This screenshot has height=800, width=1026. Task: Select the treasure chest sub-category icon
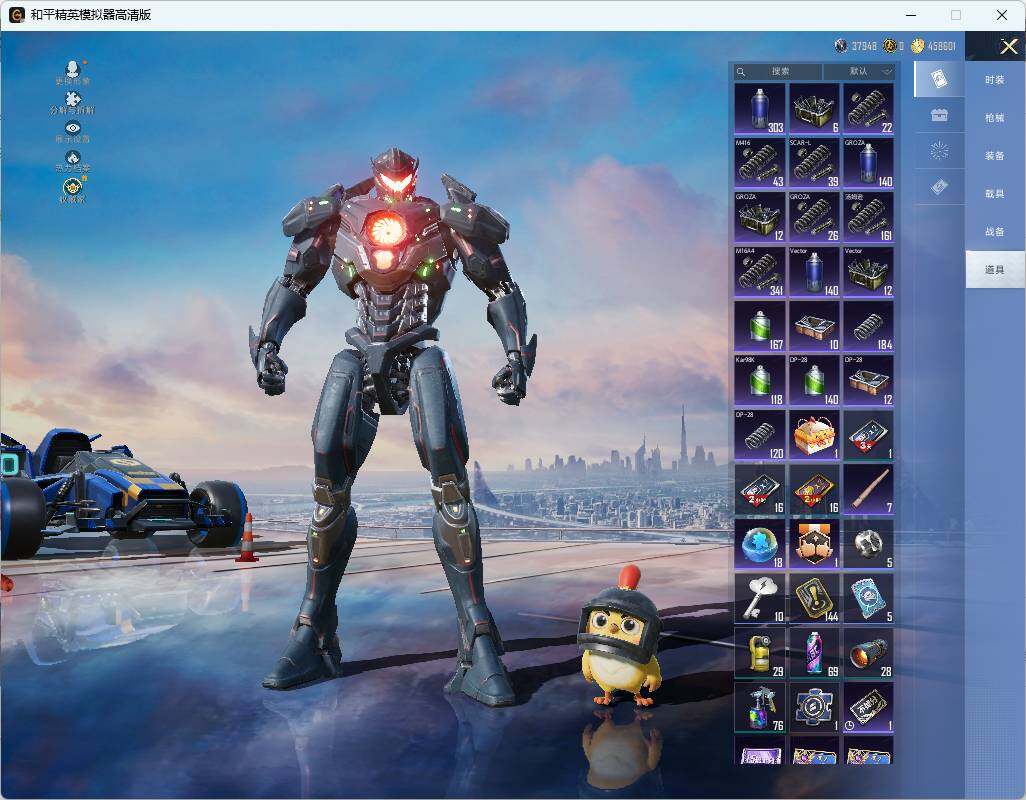(940, 115)
